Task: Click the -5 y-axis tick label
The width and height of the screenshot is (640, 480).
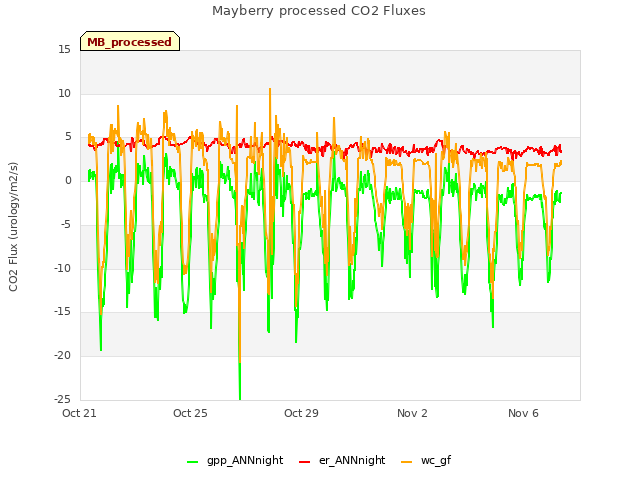Action: tap(66, 224)
